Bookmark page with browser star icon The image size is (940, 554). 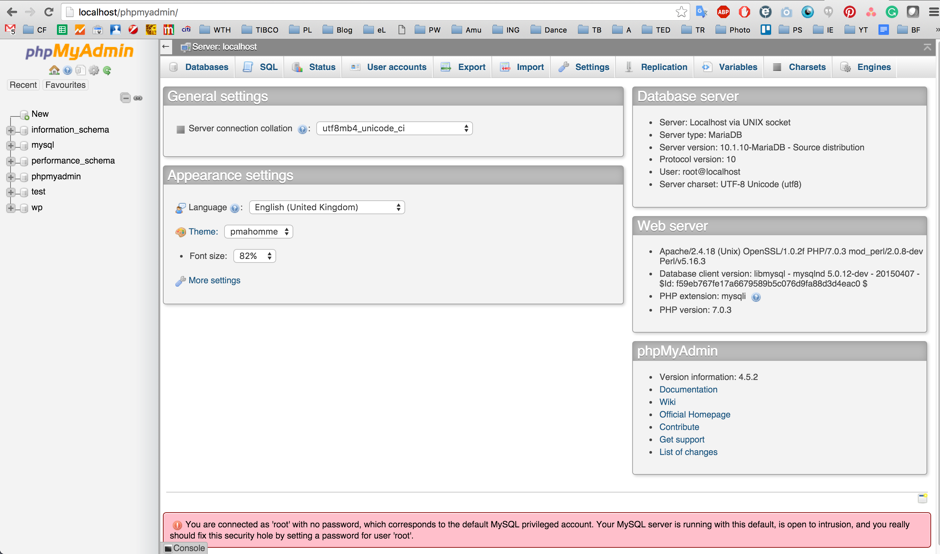click(681, 12)
